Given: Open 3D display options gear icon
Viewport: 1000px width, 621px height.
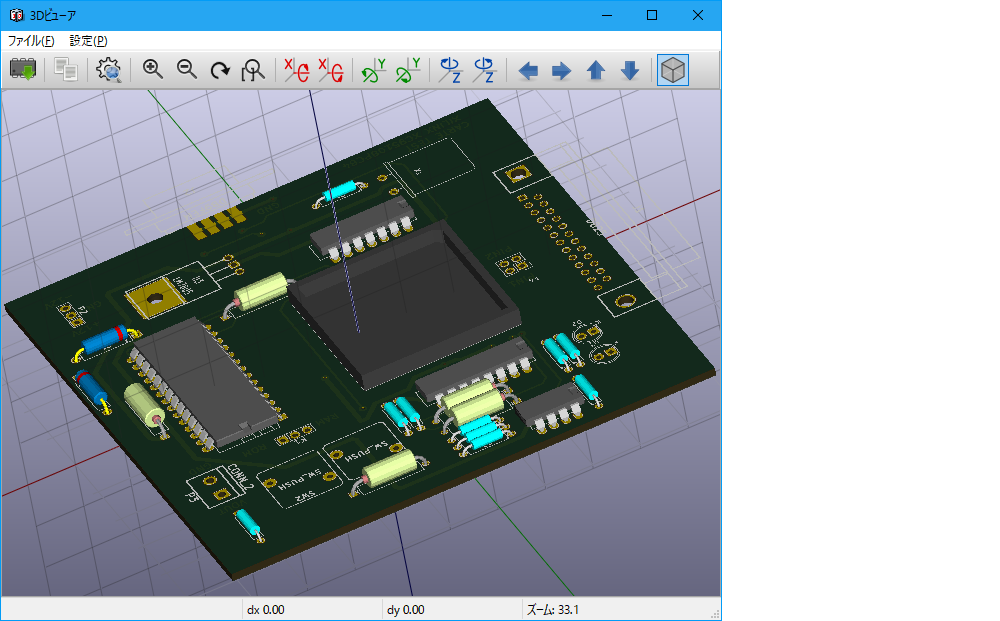Looking at the screenshot, I should click(x=108, y=69).
